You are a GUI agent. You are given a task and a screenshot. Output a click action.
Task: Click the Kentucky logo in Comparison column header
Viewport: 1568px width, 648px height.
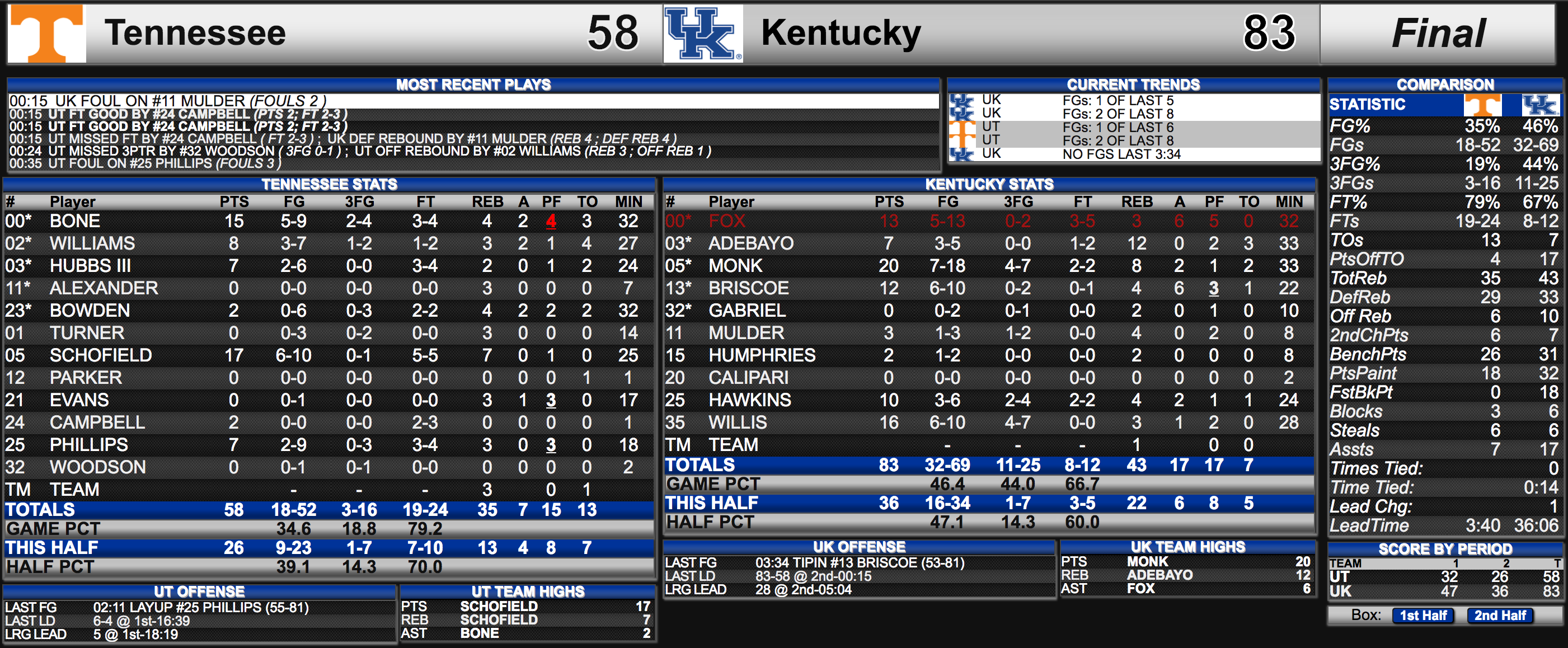pyautogui.click(x=1540, y=105)
